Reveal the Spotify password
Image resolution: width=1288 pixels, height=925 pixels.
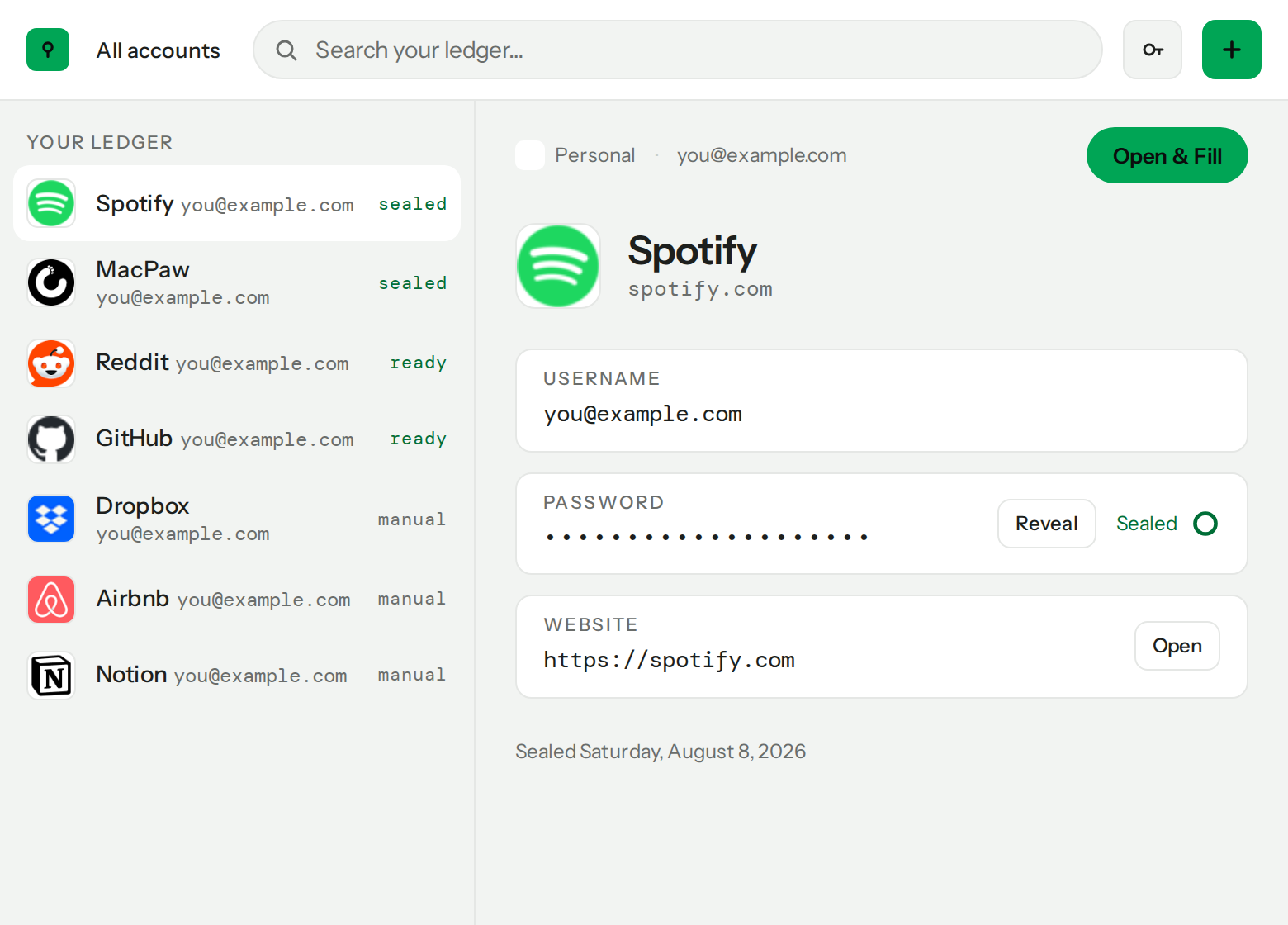point(1046,524)
